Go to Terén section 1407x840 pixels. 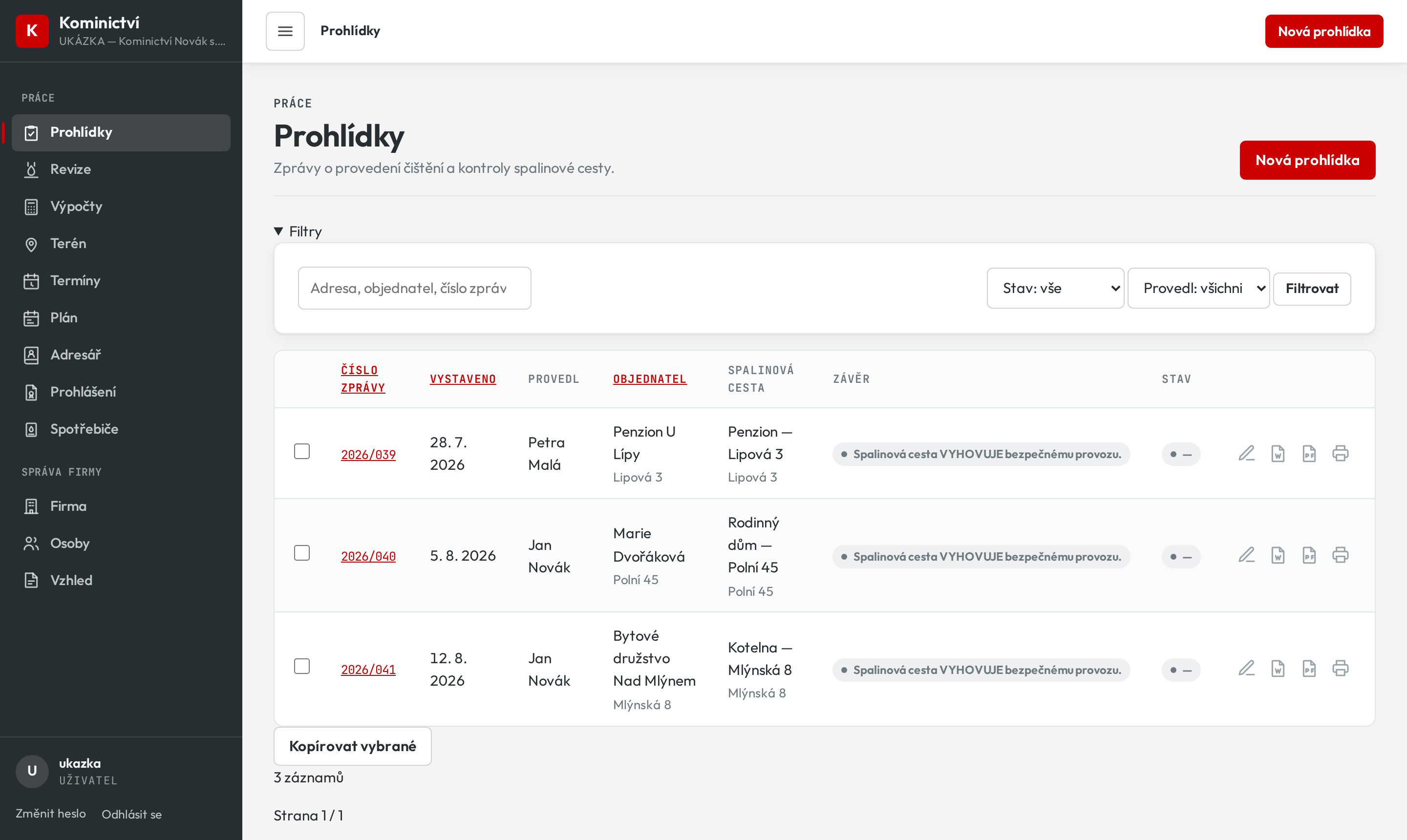121,244
